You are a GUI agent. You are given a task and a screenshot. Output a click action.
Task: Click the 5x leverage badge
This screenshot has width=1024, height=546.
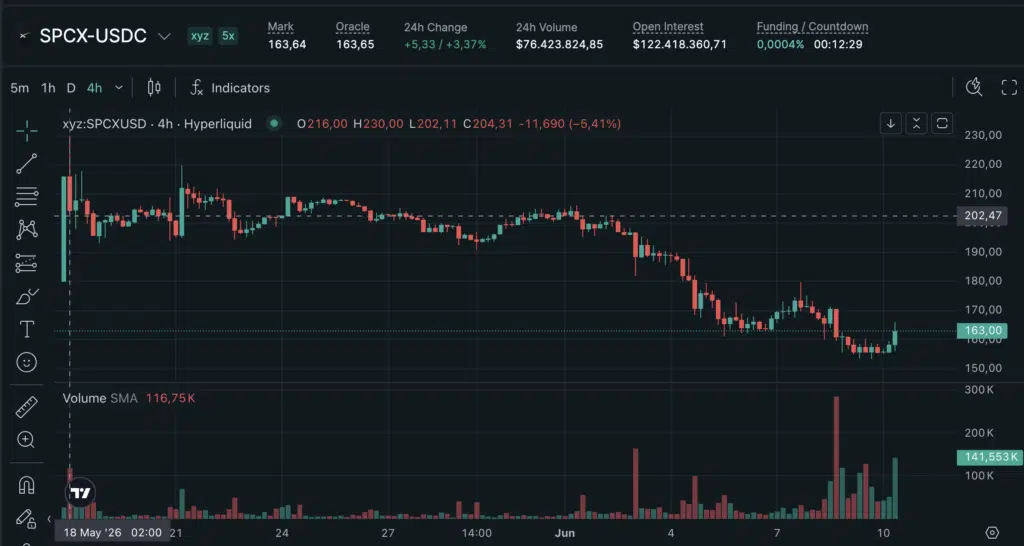(x=228, y=36)
